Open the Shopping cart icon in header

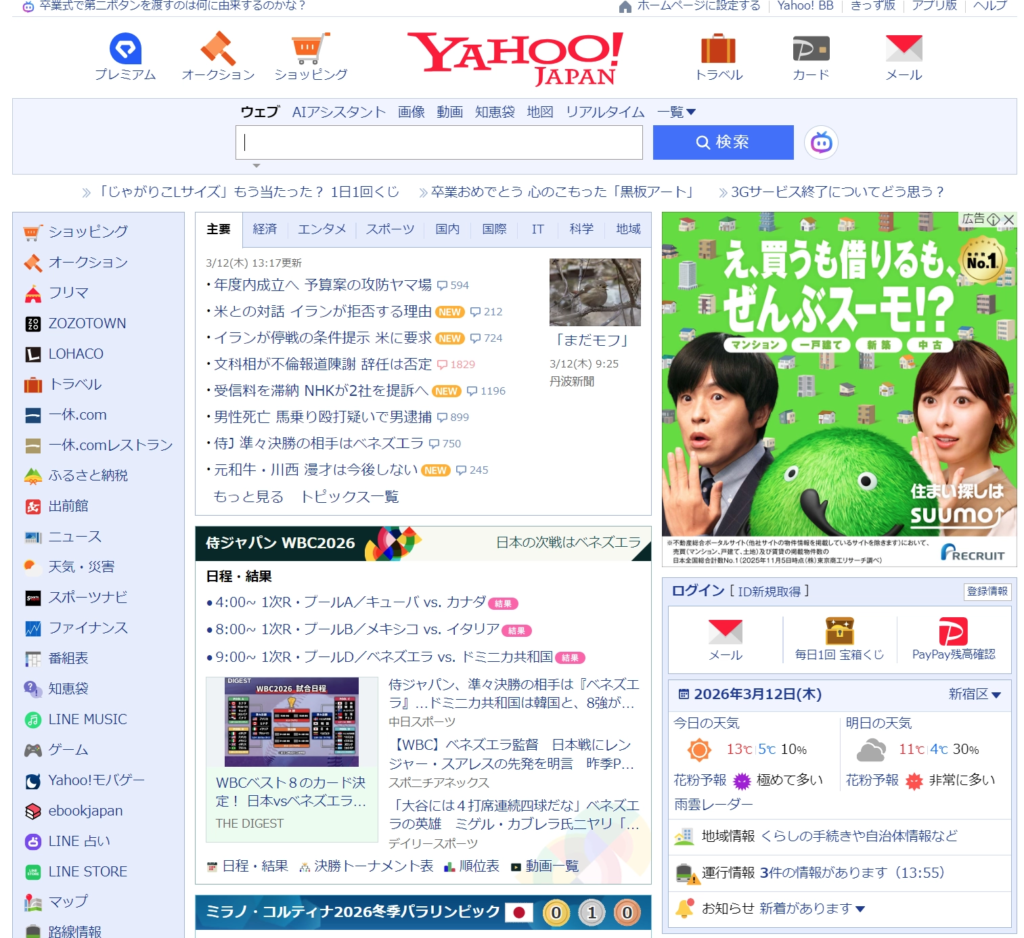(x=310, y=49)
